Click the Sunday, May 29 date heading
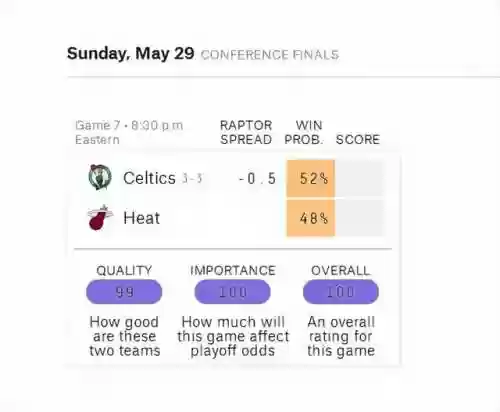This screenshot has height=412, width=500. [x=131, y=53]
